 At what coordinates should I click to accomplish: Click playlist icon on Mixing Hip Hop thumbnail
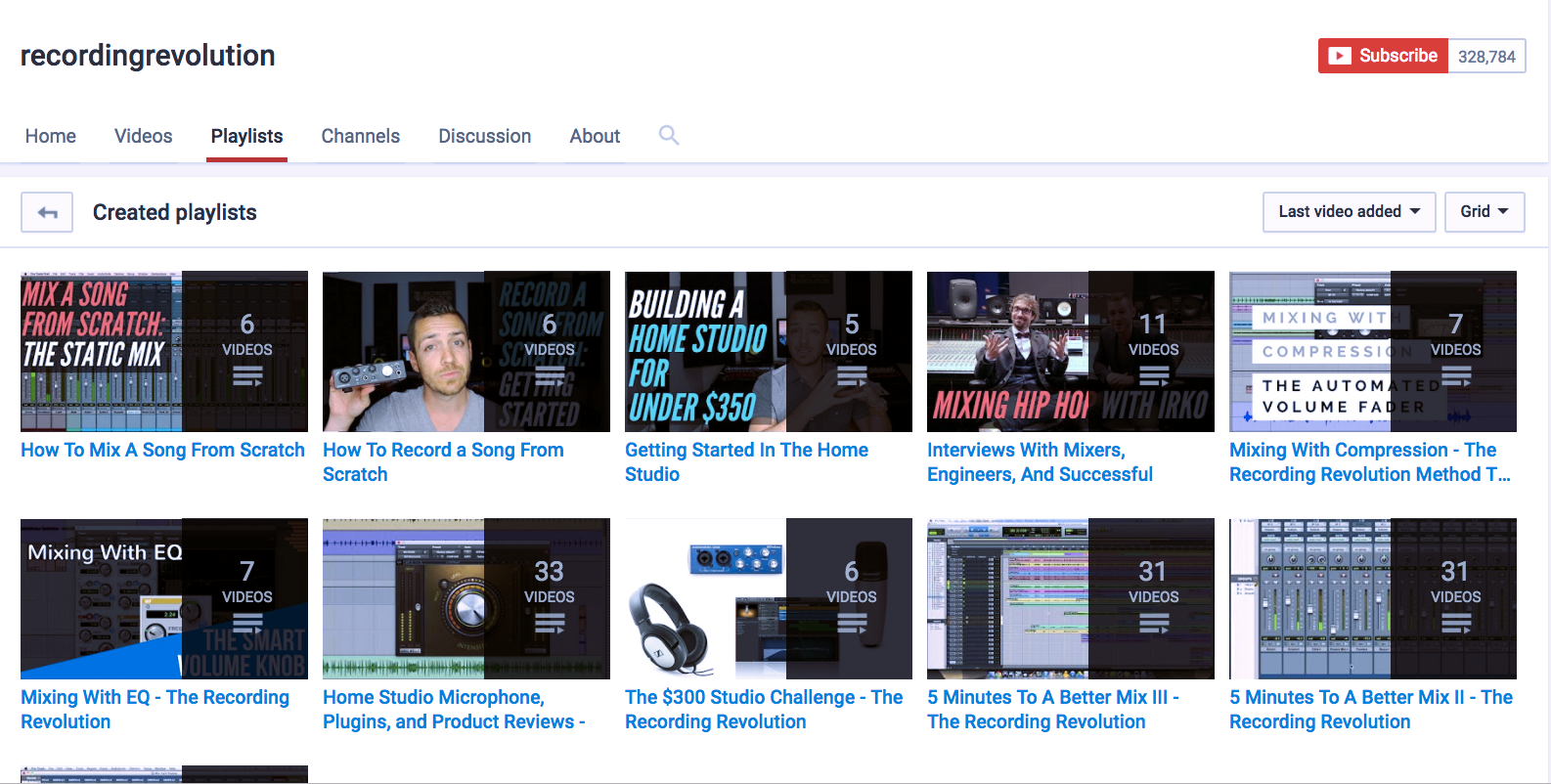1154,375
